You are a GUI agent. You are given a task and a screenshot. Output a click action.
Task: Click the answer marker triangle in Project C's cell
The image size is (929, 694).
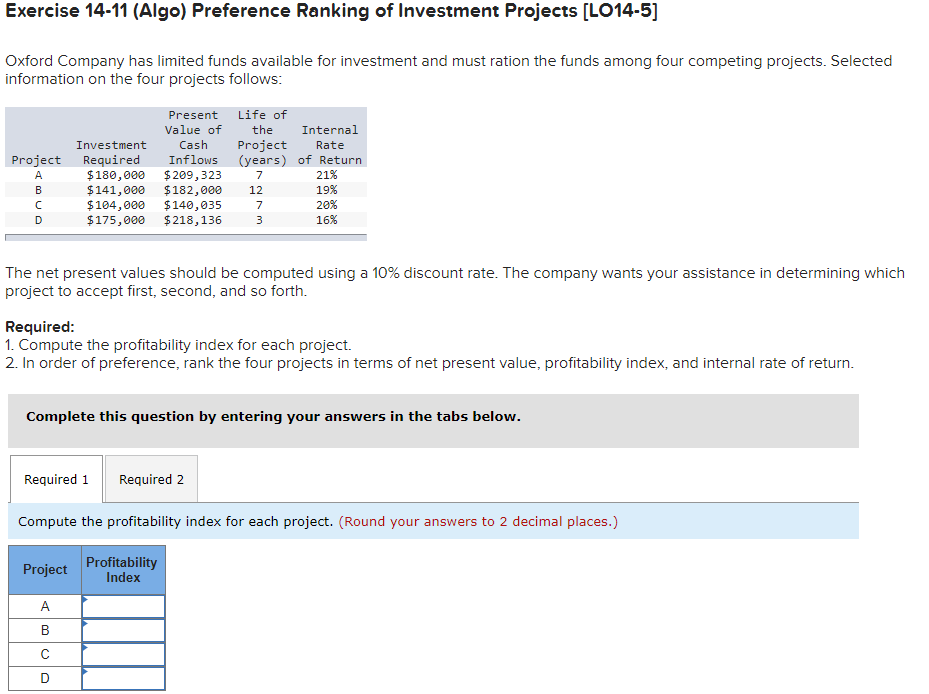tap(86, 648)
